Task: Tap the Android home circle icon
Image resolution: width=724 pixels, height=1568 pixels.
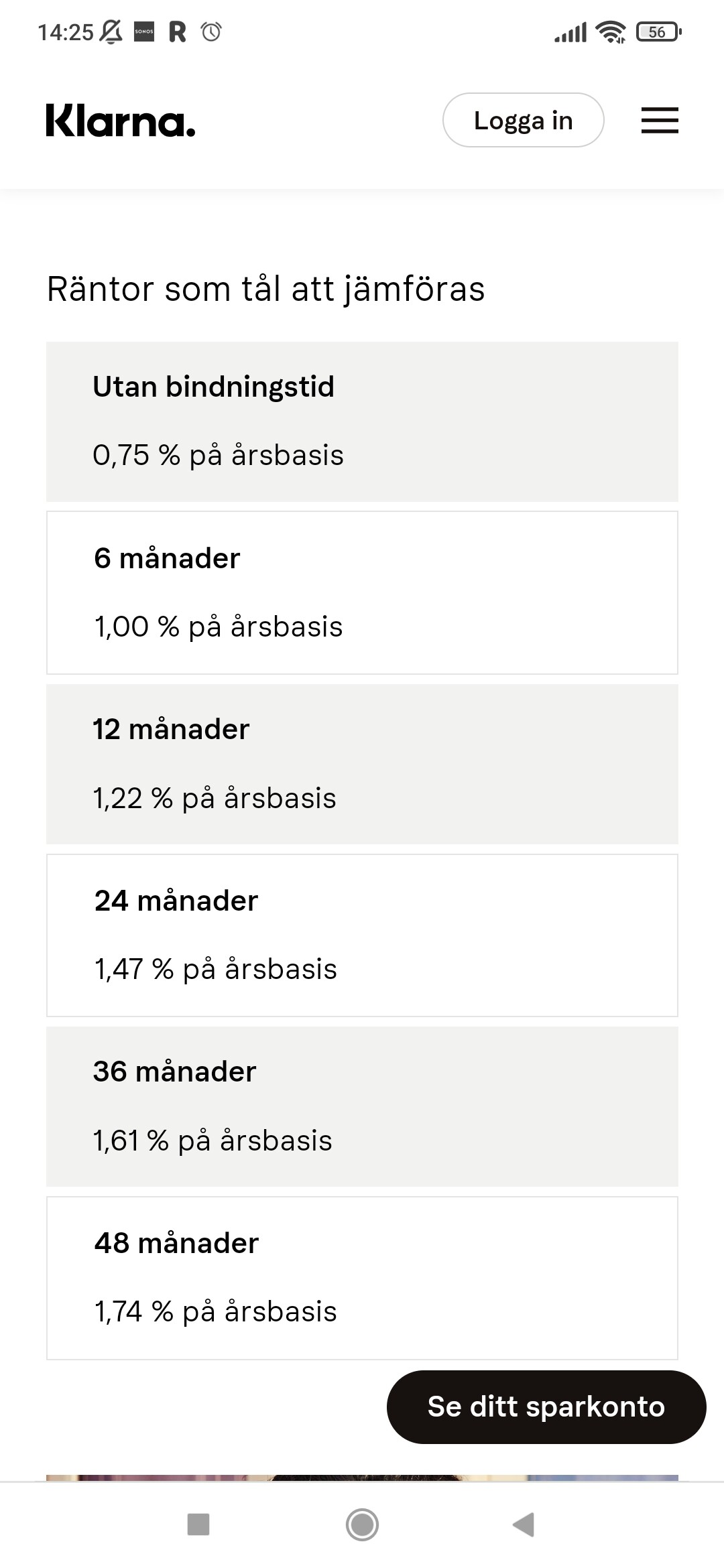Action: [362, 1524]
